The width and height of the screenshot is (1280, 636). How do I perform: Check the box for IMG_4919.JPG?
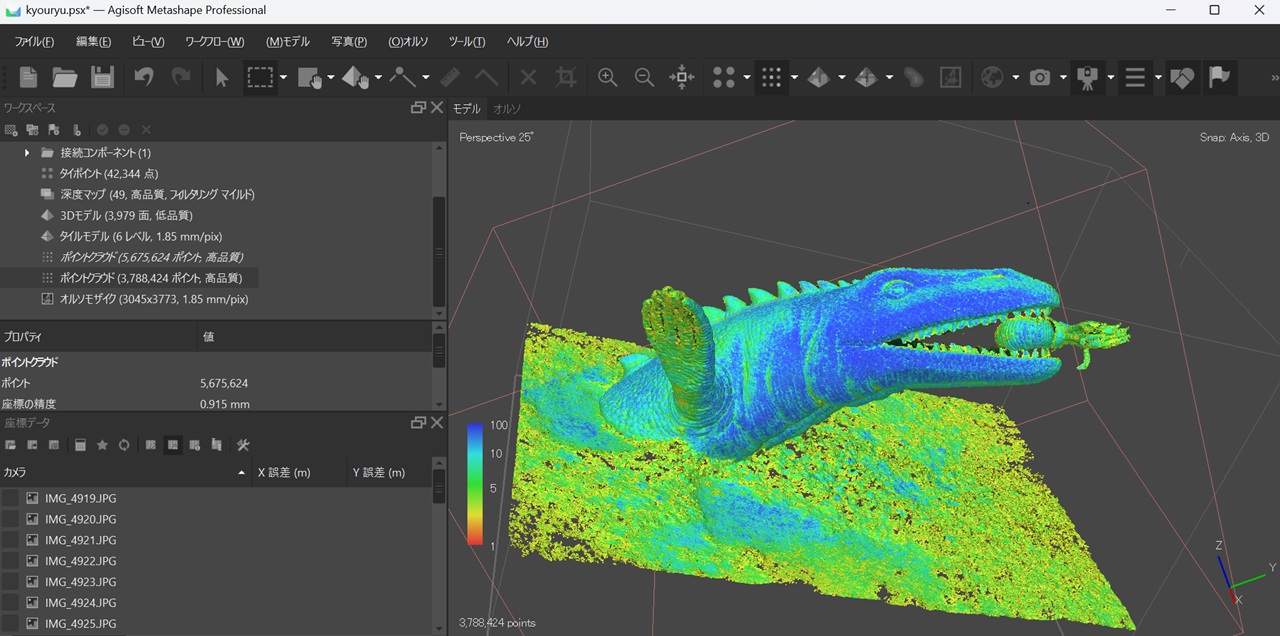(11, 498)
